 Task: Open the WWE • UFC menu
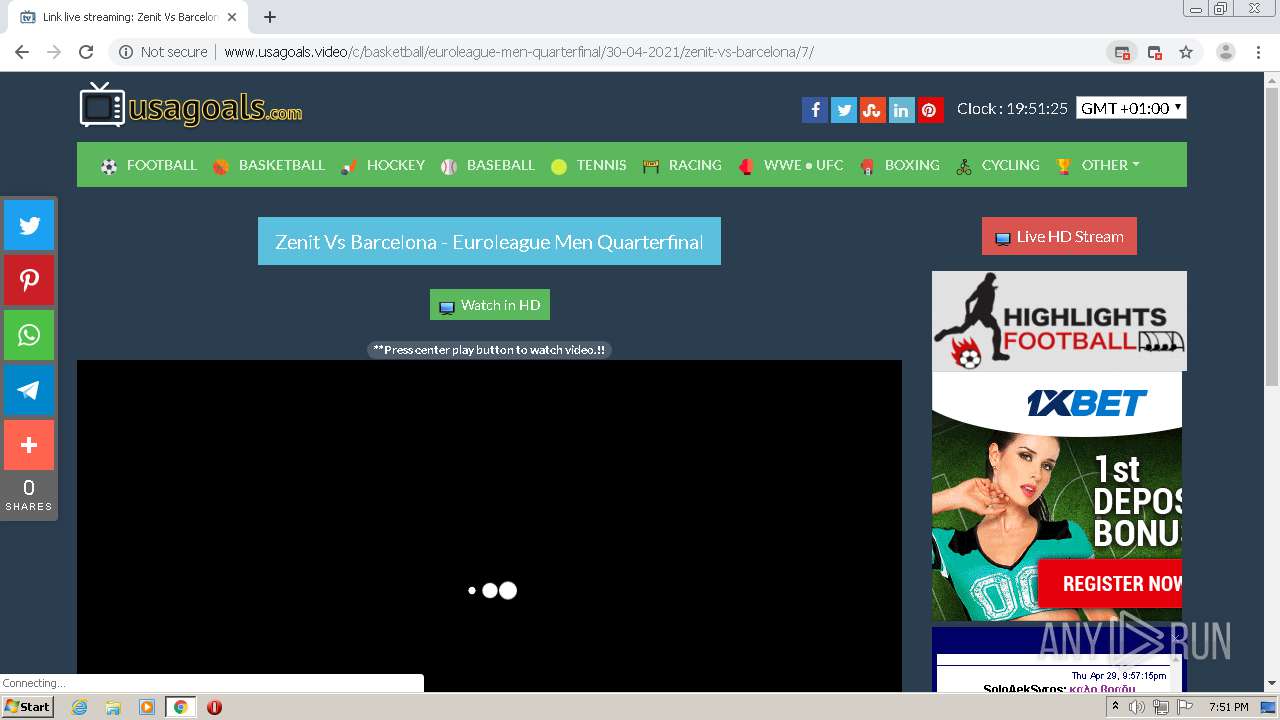(791, 165)
